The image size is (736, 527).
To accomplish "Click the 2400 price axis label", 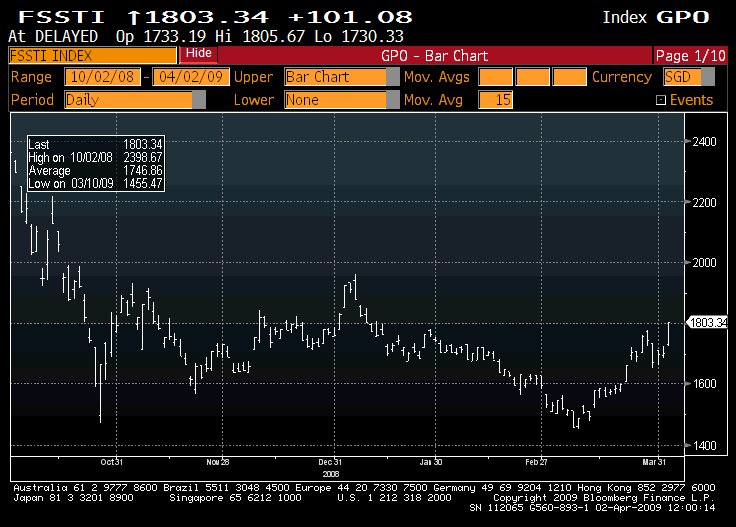I will (x=704, y=142).
